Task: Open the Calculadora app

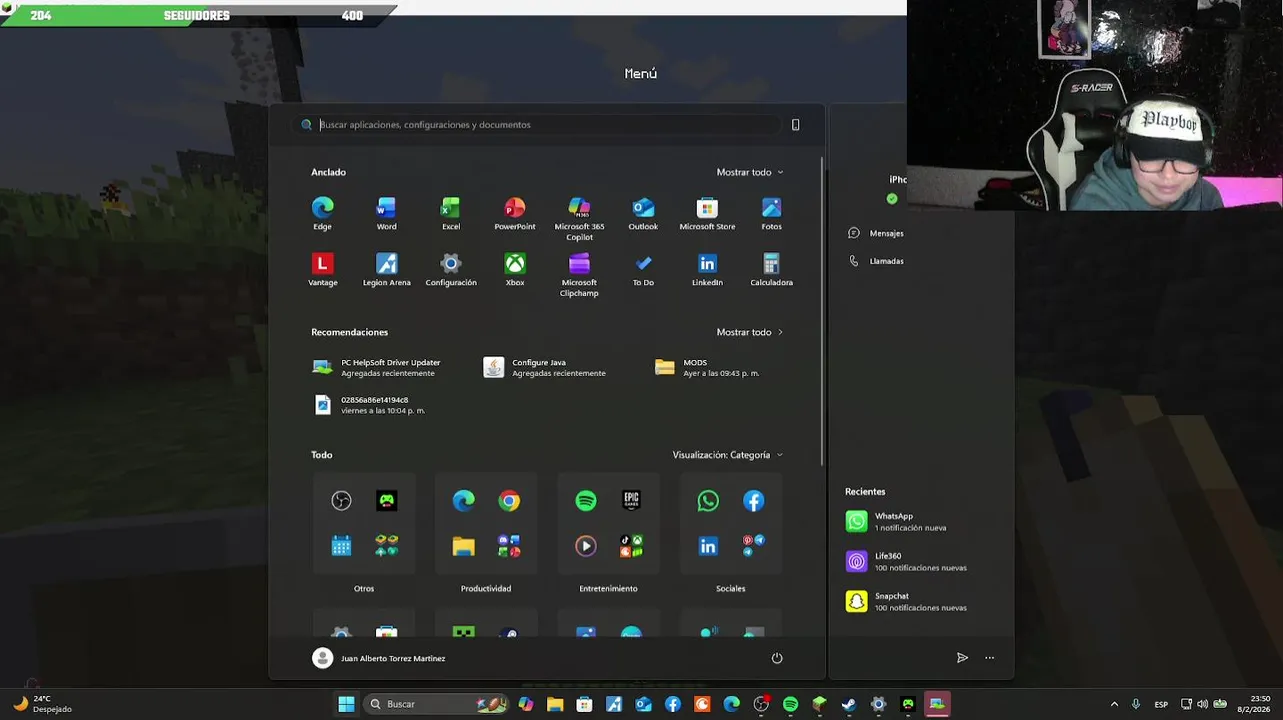Action: pyautogui.click(x=771, y=269)
